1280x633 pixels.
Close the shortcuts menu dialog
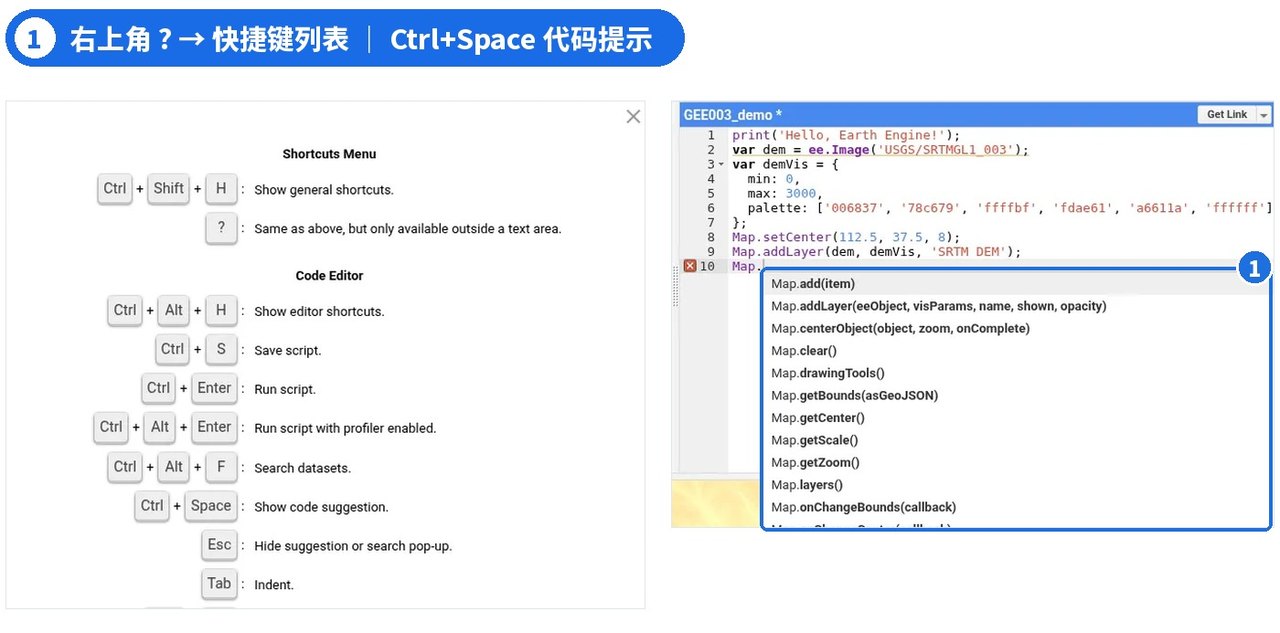(x=633, y=116)
